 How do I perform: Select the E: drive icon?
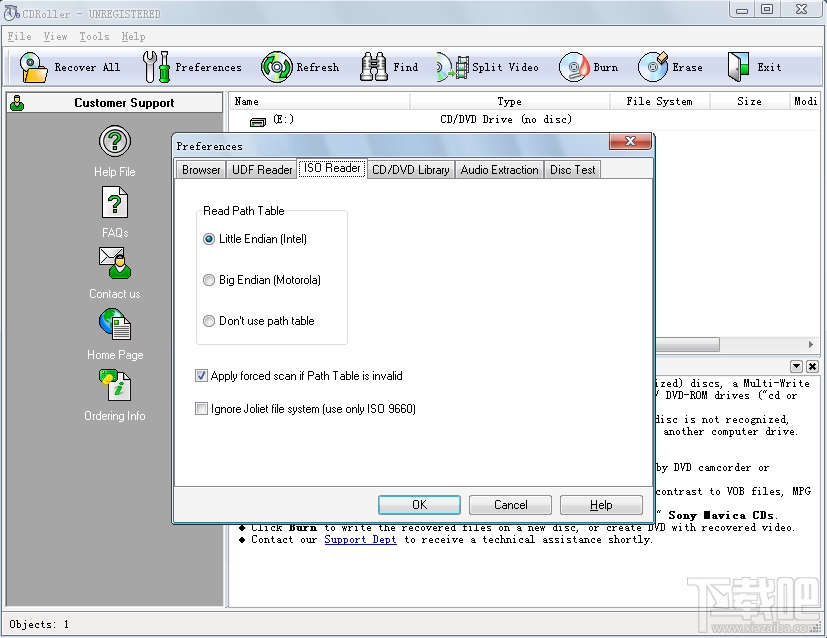click(x=258, y=122)
